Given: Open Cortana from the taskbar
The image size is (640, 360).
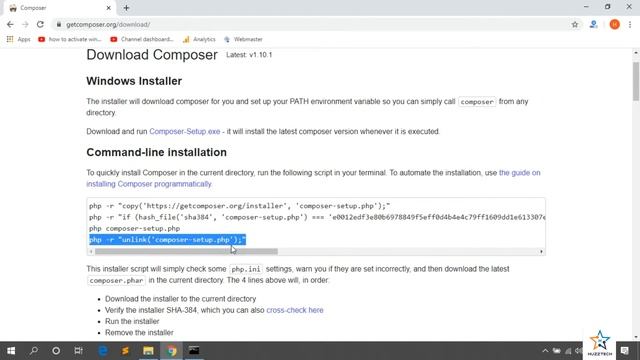Looking at the screenshot, I should (x=56, y=351).
